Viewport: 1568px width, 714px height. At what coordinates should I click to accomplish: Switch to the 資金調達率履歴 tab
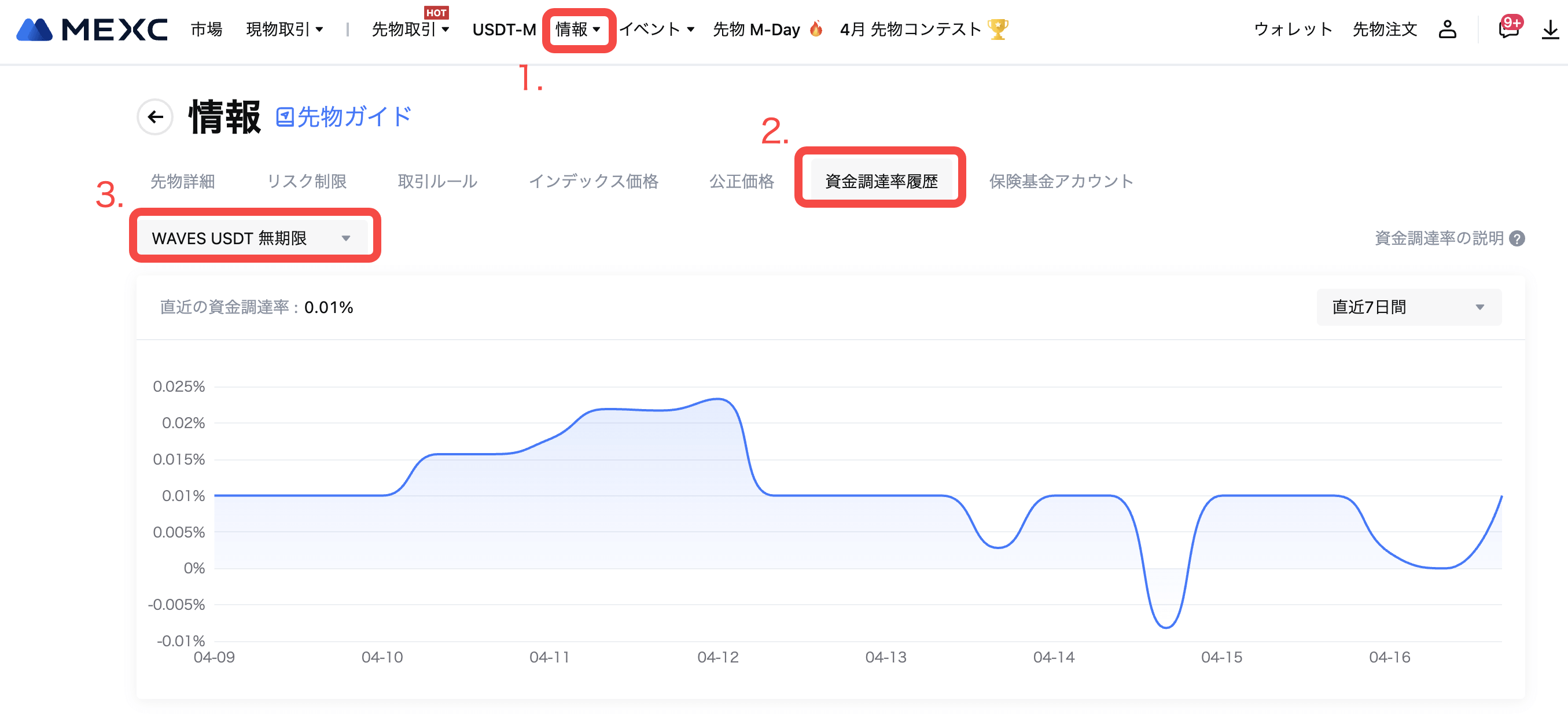click(x=880, y=181)
